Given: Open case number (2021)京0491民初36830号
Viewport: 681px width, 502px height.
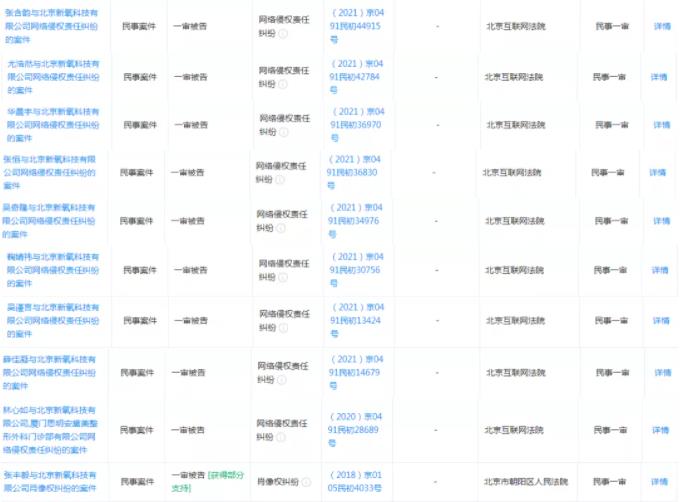Looking at the screenshot, I should 353,172.
